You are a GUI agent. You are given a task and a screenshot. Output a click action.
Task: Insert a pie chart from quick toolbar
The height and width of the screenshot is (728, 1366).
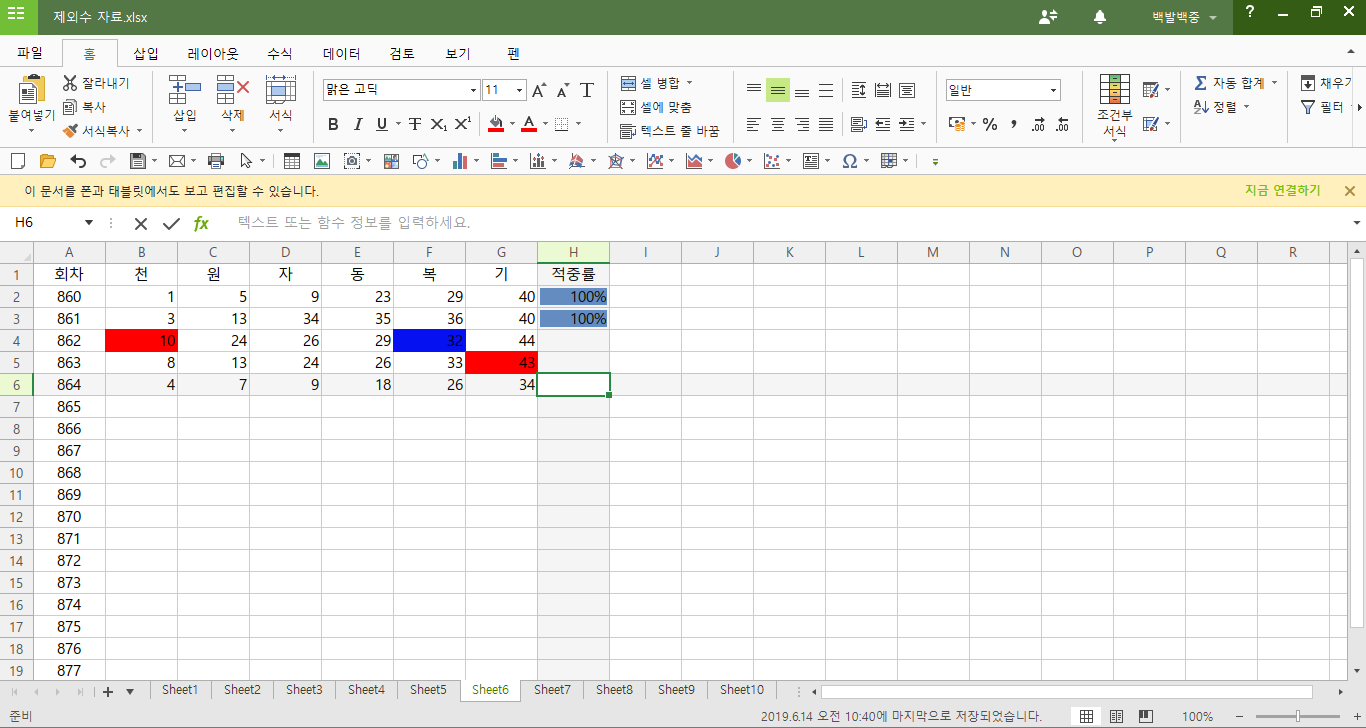pyautogui.click(x=733, y=161)
